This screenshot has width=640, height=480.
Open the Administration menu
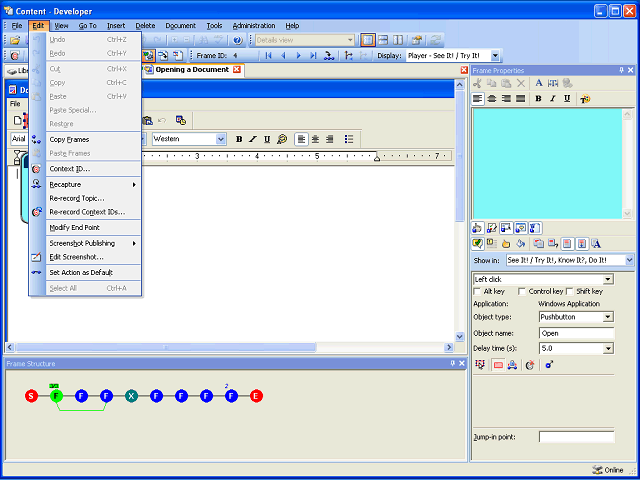click(x=254, y=26)
